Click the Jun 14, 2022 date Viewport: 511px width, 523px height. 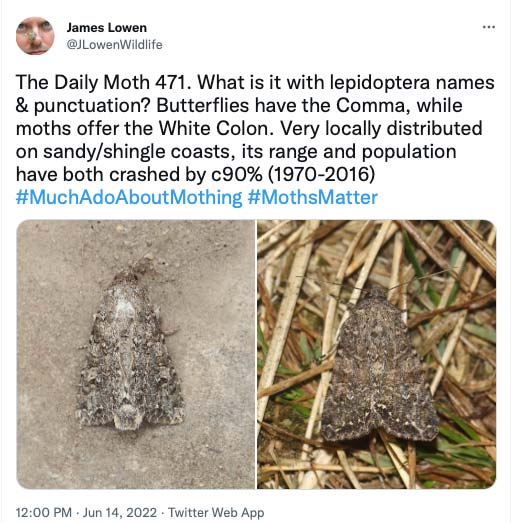(x=120, y=512)
